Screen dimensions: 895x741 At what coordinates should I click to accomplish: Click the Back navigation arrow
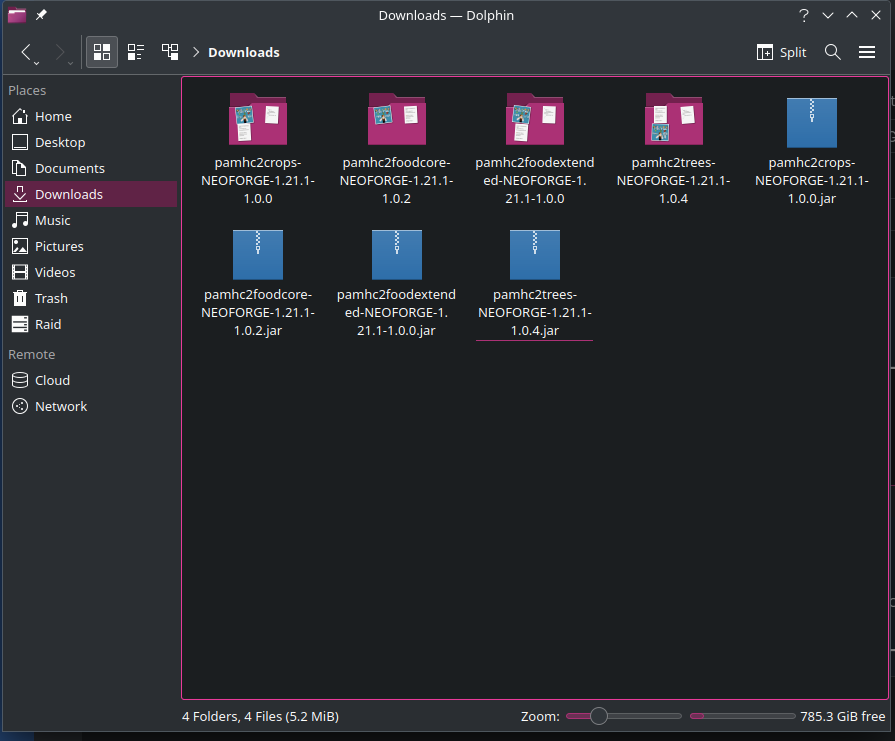pyautogui.click(x=27, y=52)
